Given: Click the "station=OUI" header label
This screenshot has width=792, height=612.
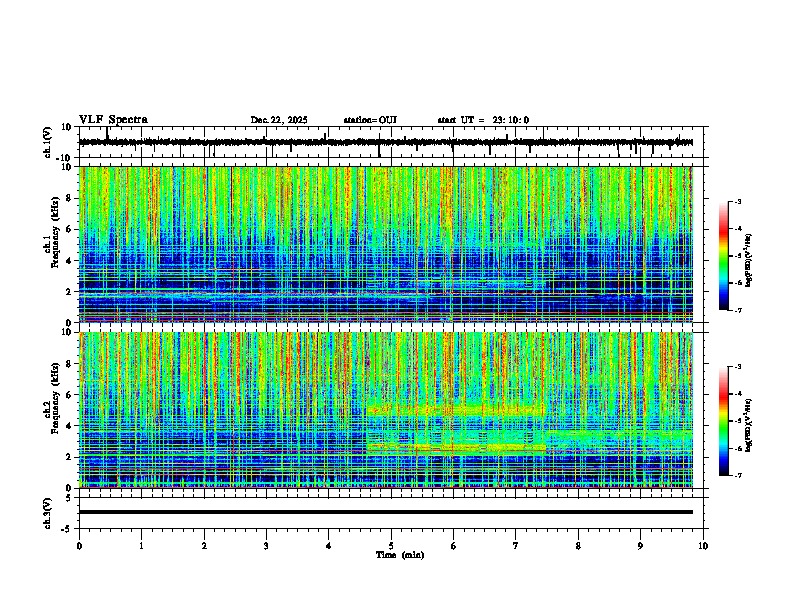Looking at the screenshot, I should (370, 120).
